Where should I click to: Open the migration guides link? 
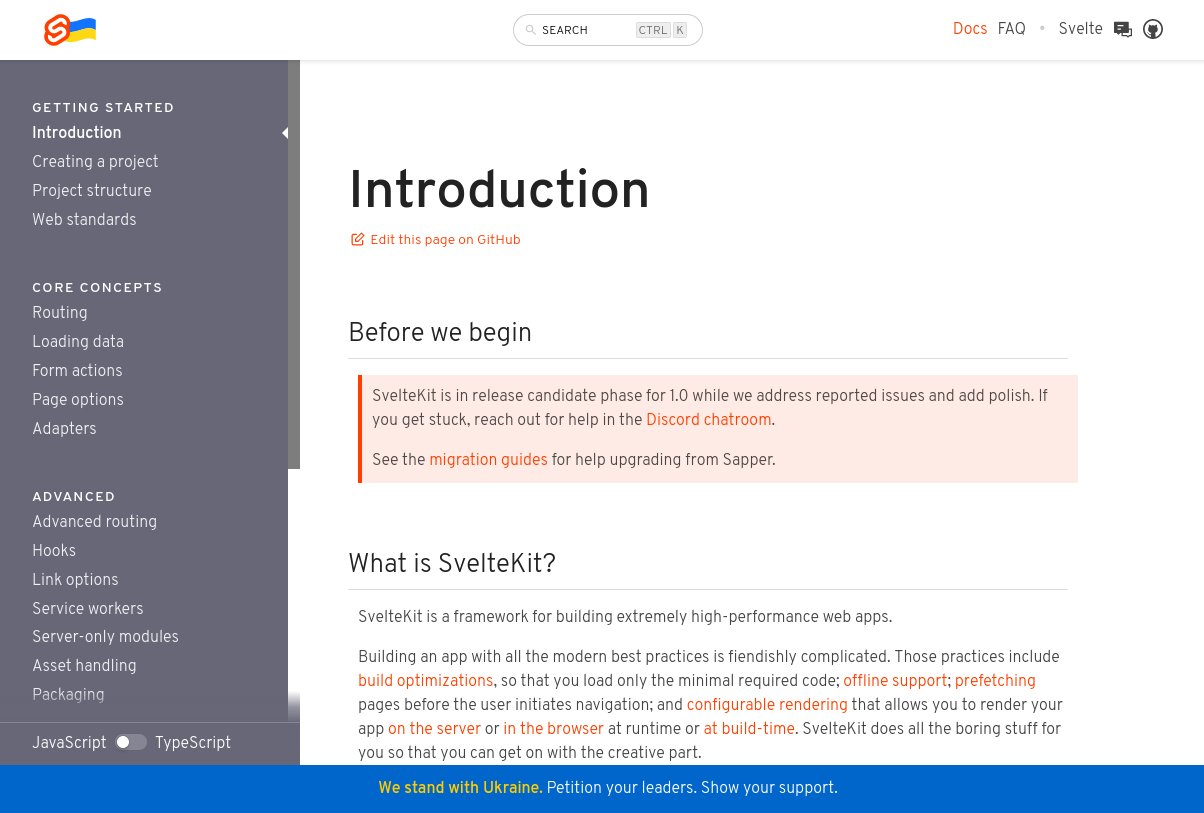(488, 460)
